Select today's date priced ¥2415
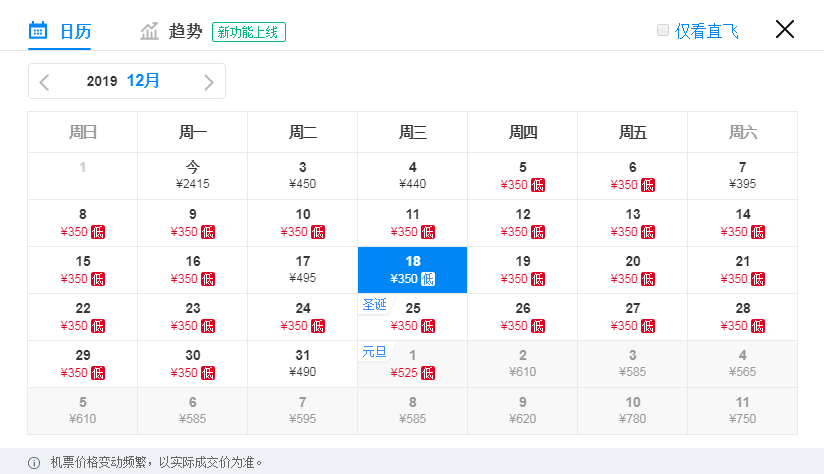The width and height of the screenshot is (824, 474). point(193,175)
